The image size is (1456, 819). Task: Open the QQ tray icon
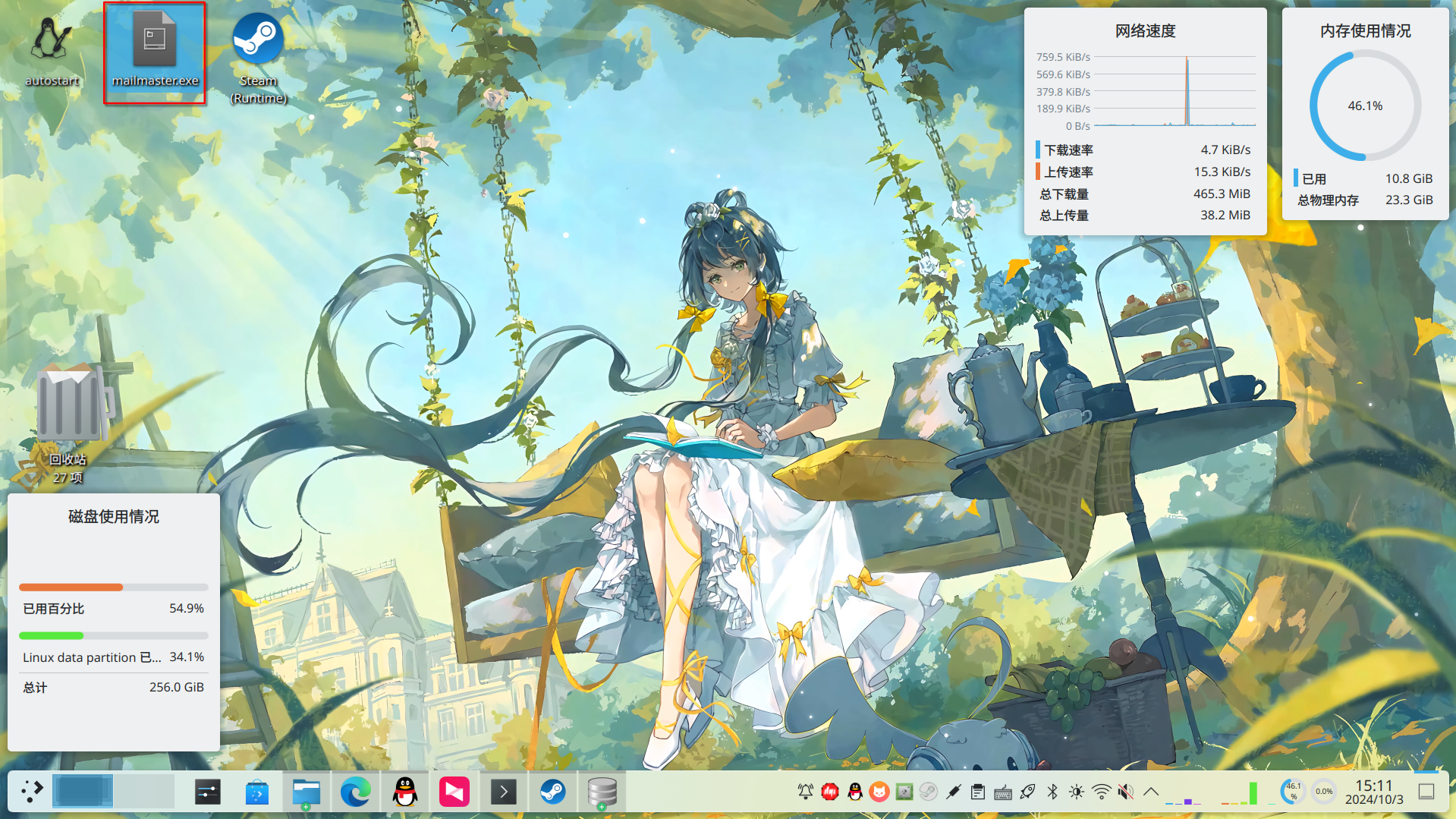855,792
